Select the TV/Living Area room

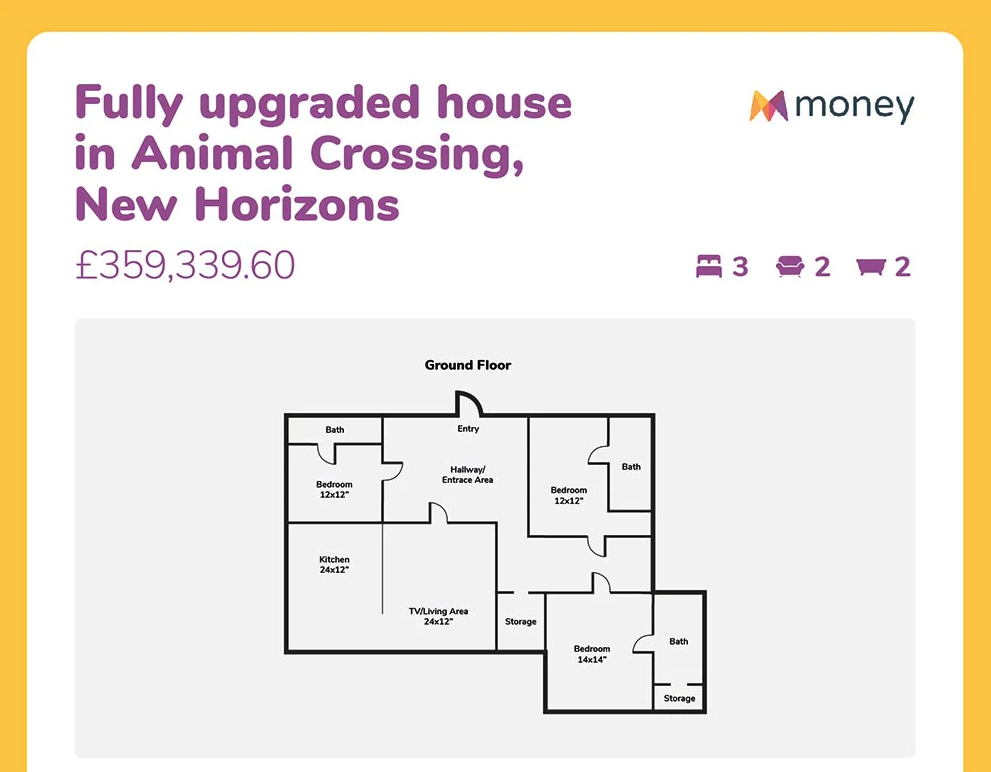(x=438, y=616)
